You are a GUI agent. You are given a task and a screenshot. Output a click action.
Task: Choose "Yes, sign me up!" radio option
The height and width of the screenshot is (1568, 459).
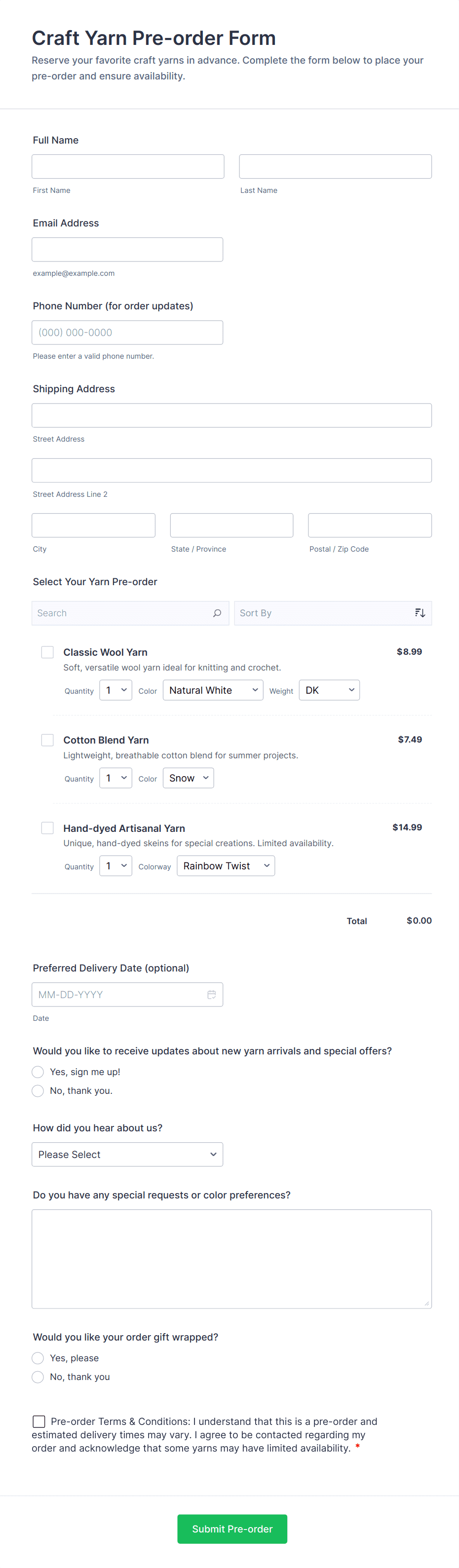pos(38,1072)
